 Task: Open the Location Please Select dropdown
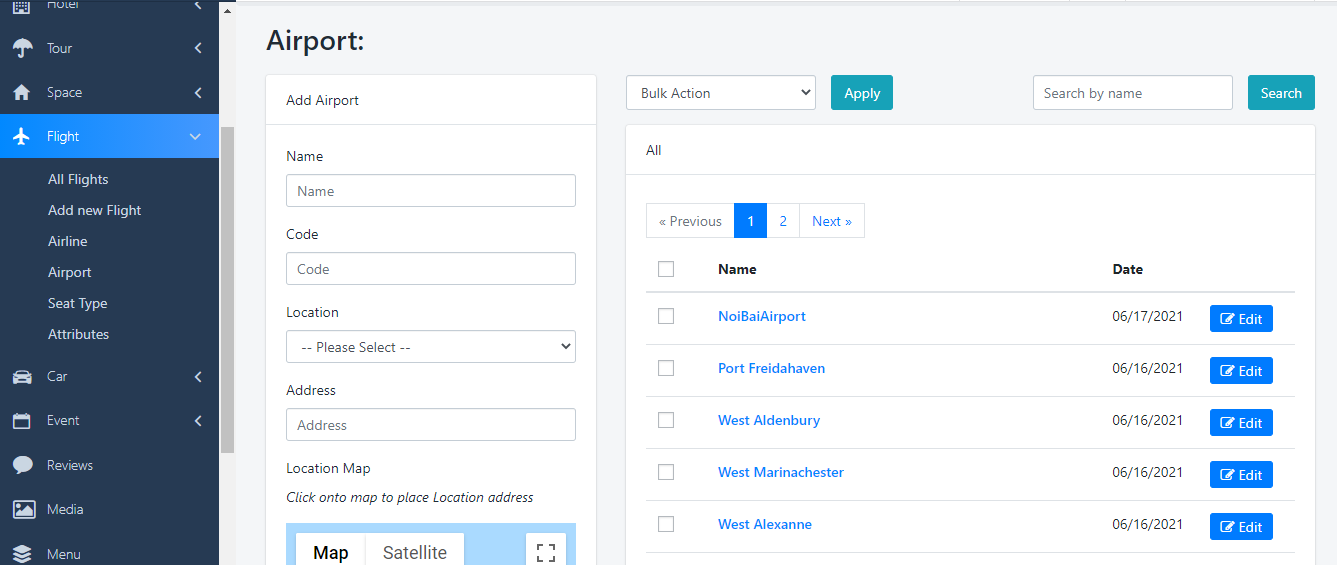pyautogui.click(x=430, y=347)
